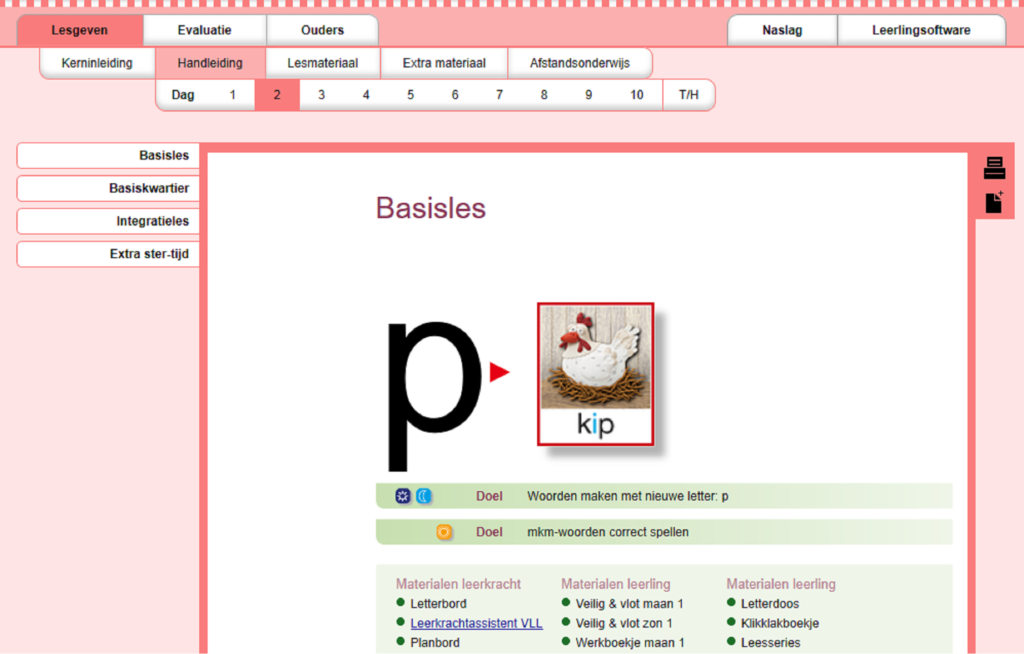Choose the T/H day option
The height and width of the screenshot is (654, 1024).
click(689, 95)
